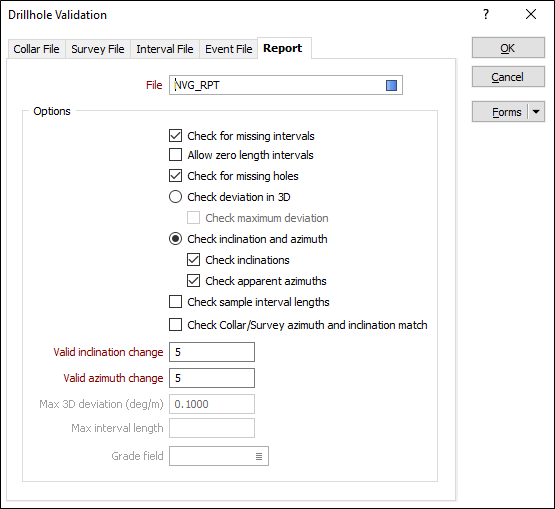Uncheck Check for missing holes

pyautogui.click(x=176, y=176)
